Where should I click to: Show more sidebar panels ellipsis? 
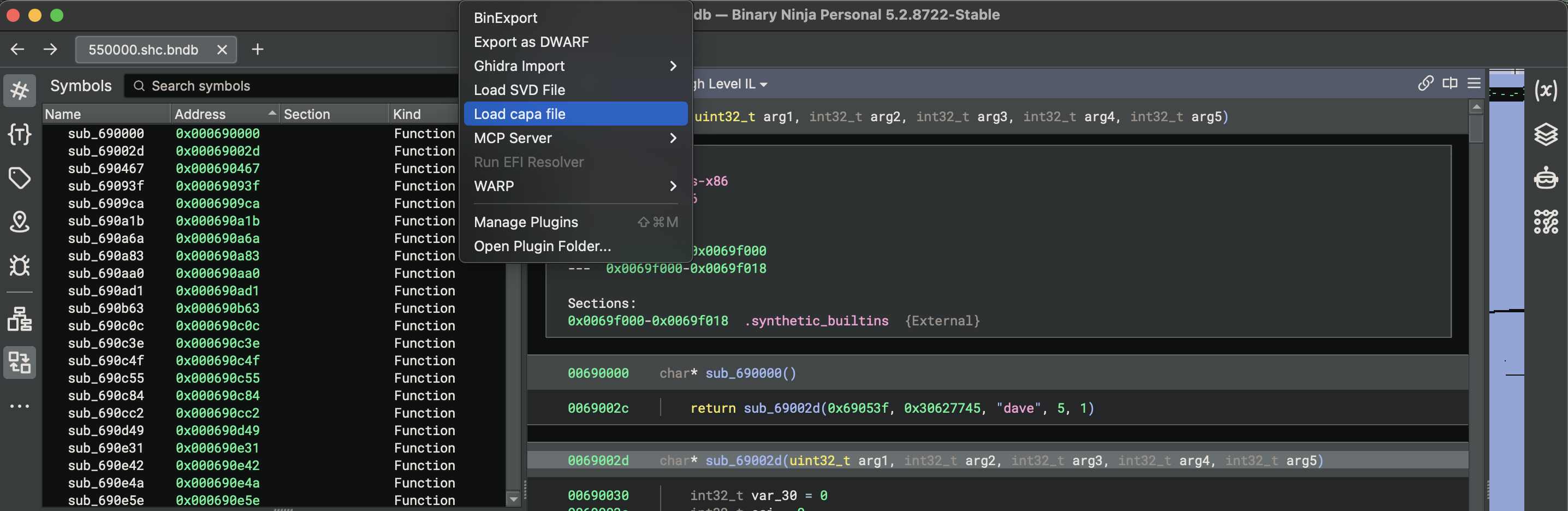click(20, 406)
